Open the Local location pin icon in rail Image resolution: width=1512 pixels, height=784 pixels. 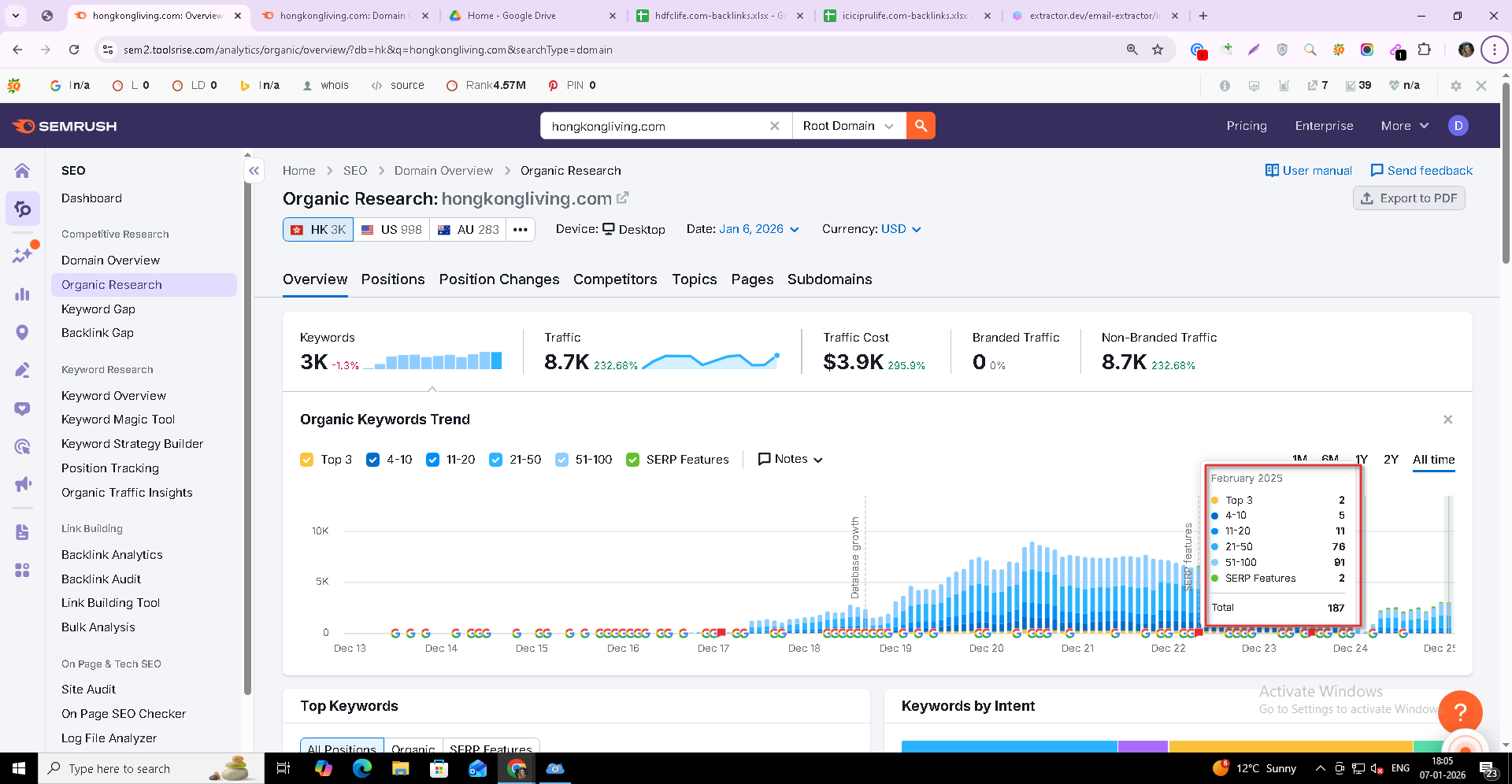click(22, 332)
